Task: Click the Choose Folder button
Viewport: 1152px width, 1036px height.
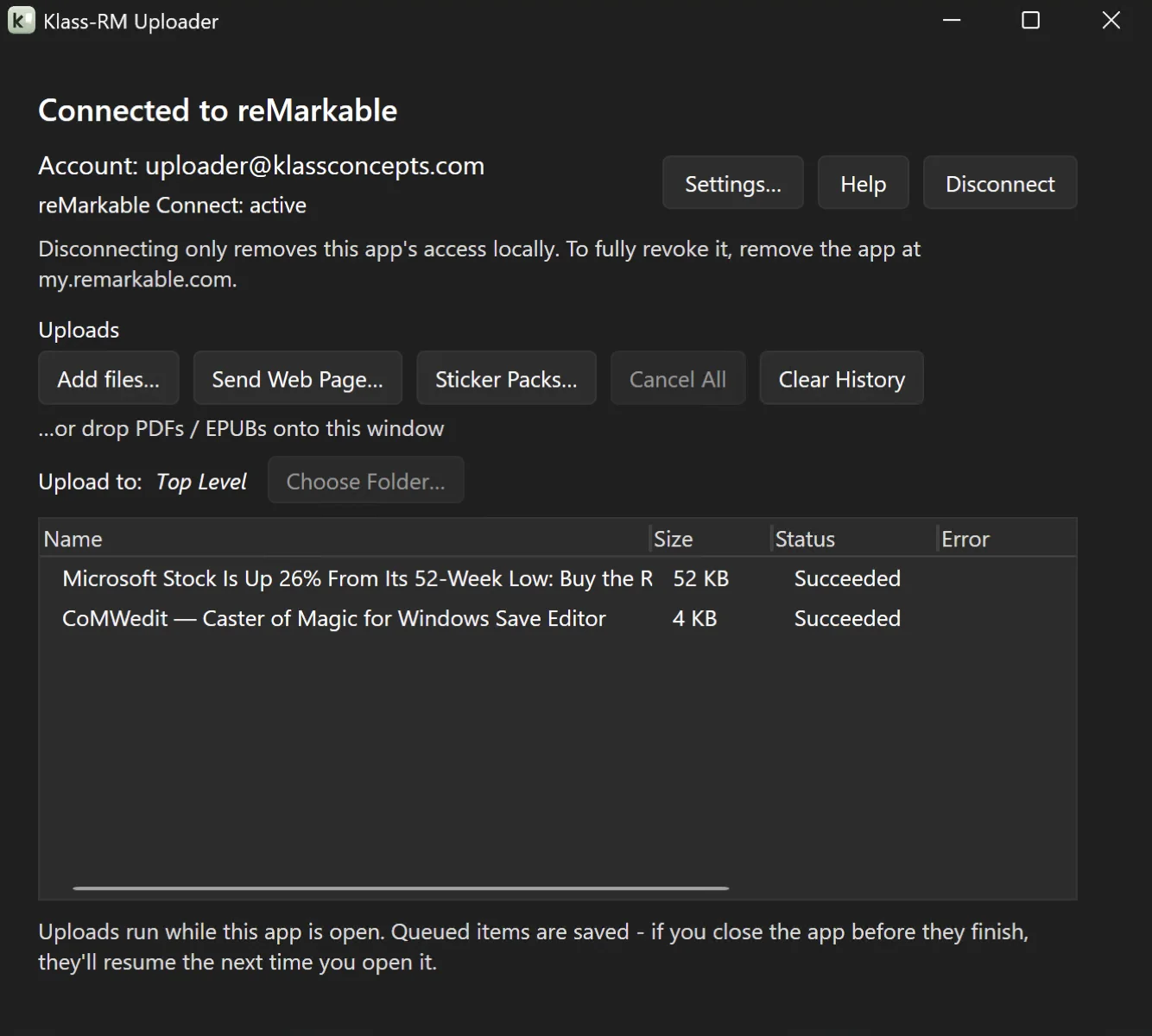Action: [366, 480]
